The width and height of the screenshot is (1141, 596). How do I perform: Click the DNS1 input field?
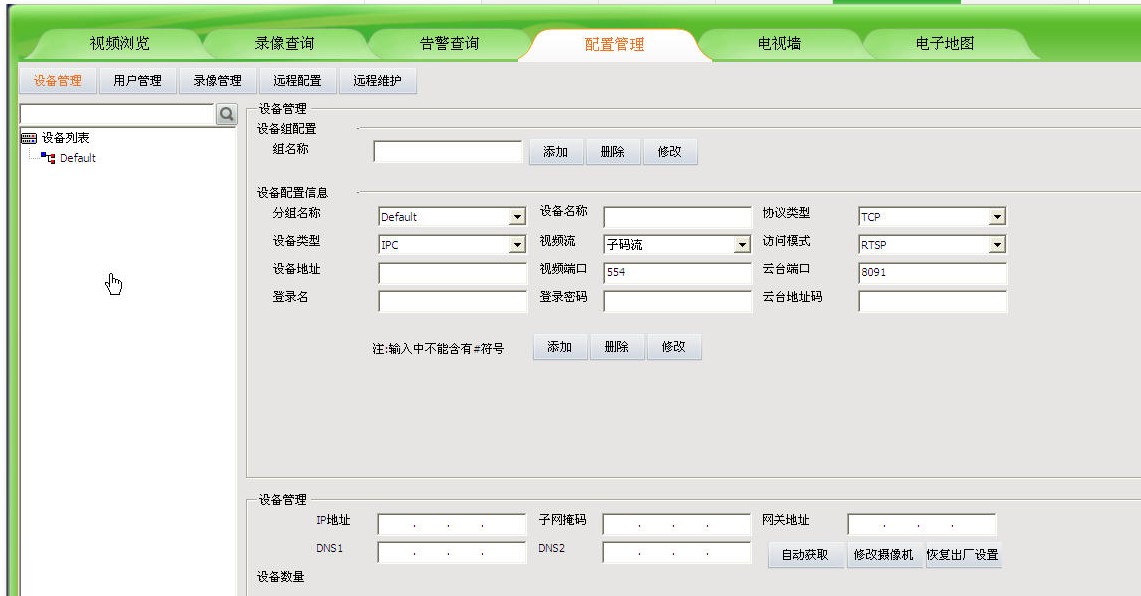tap(452, 552)
